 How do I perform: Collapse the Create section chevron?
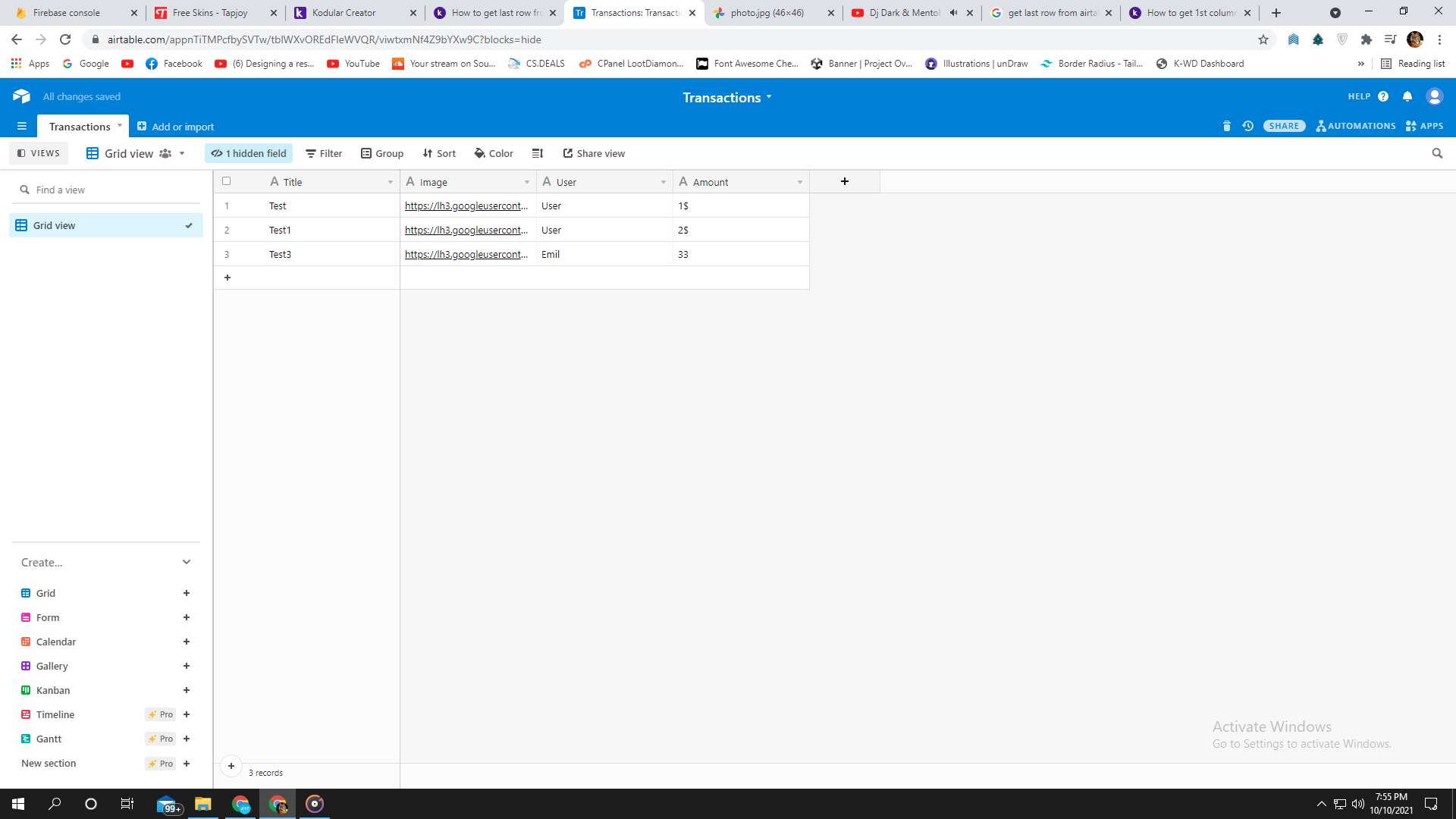point(187,562)
